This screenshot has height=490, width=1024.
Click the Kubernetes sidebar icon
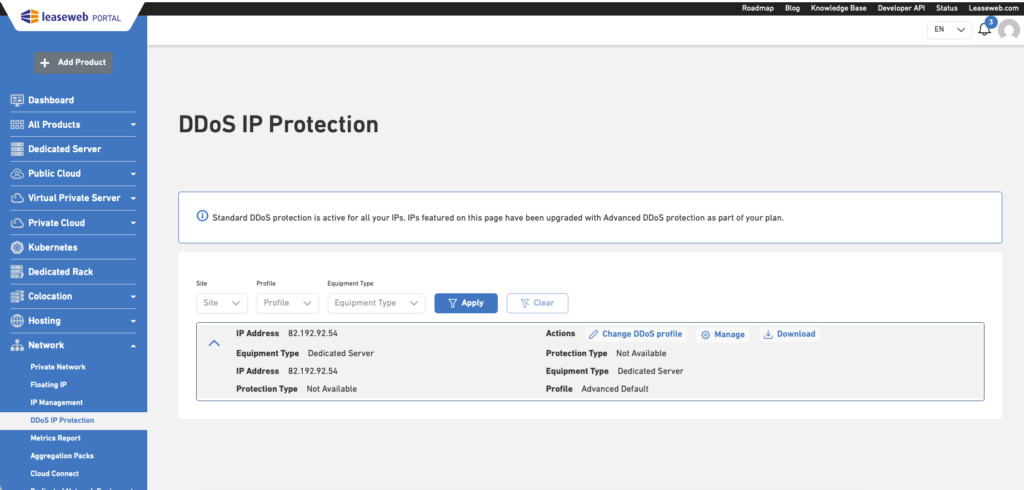point(17,247)
